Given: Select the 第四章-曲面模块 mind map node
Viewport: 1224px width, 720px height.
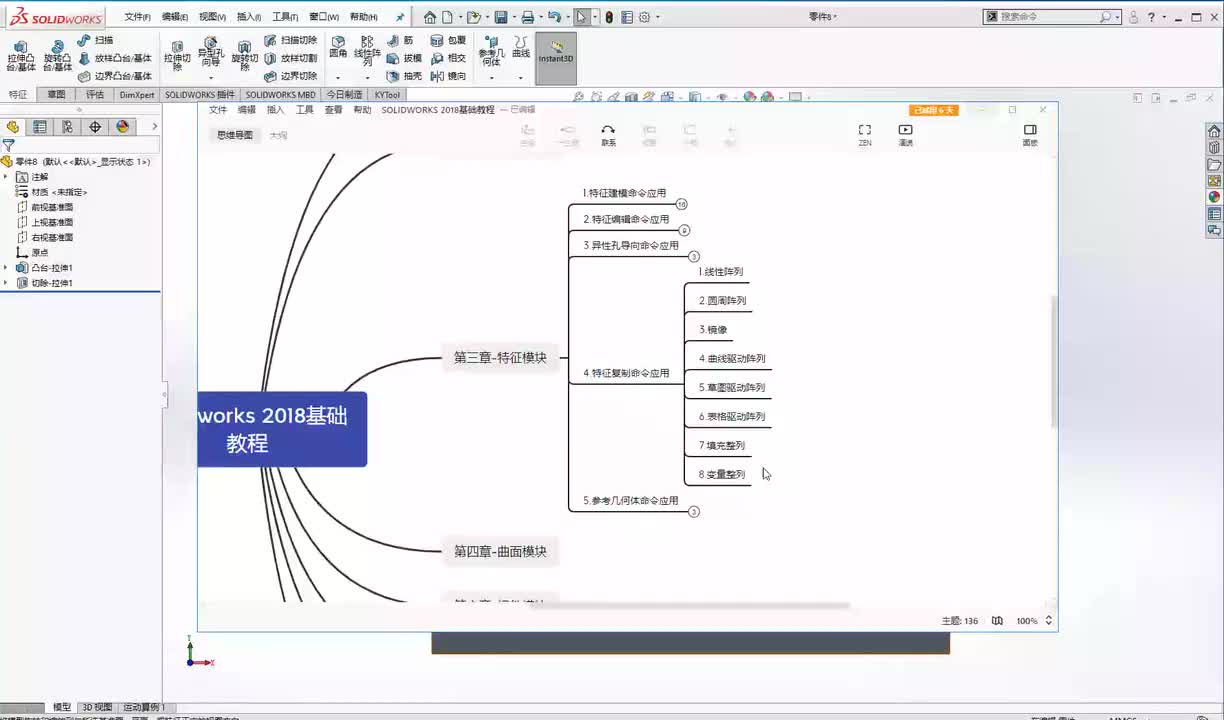Looking at the screenshot, I should (500, 551).
